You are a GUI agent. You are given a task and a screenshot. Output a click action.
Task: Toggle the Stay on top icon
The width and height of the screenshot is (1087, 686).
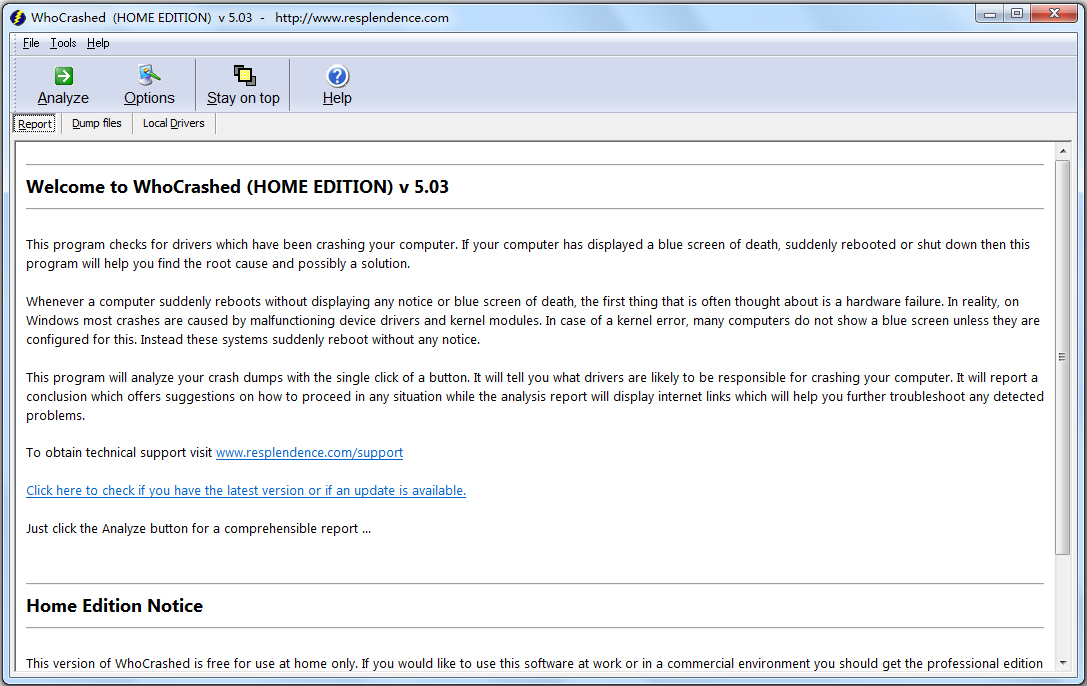[x=243, y=76]
